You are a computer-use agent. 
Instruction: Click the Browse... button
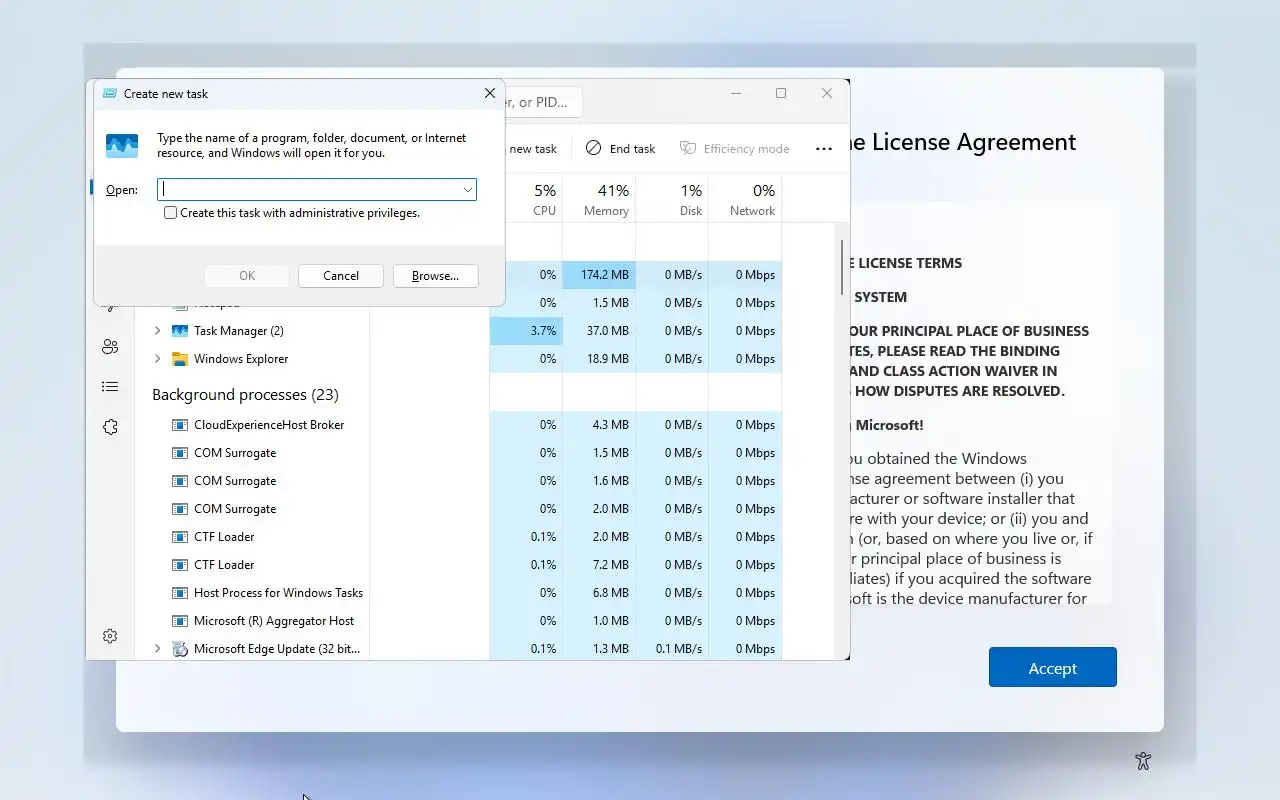[435, 276]
